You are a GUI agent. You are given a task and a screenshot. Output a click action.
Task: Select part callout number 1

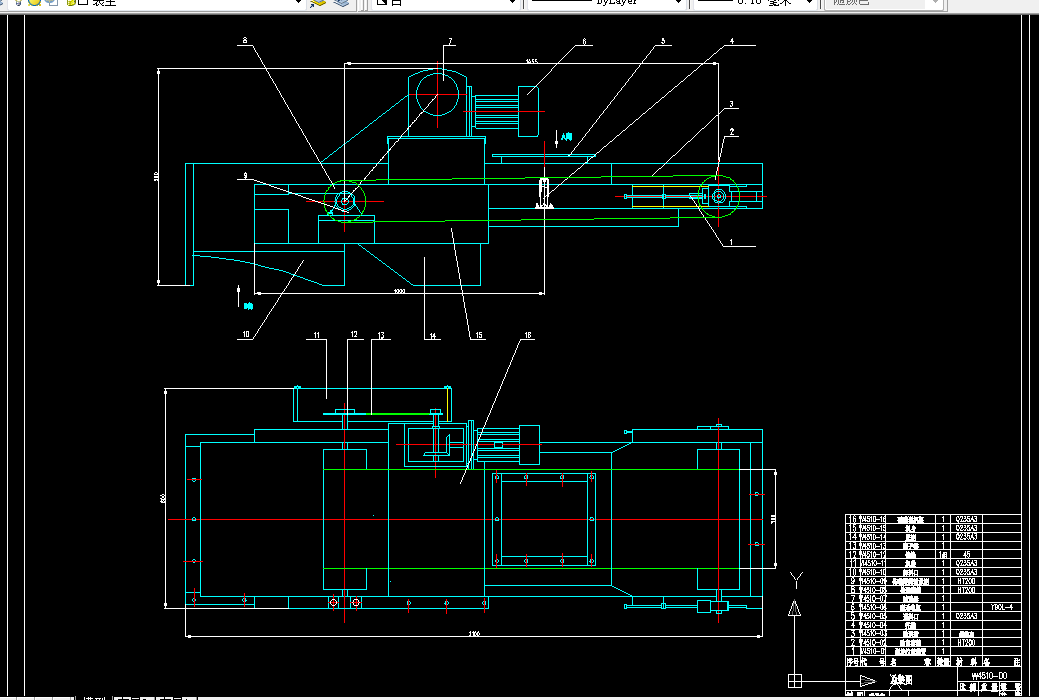(x=731, y=242)
